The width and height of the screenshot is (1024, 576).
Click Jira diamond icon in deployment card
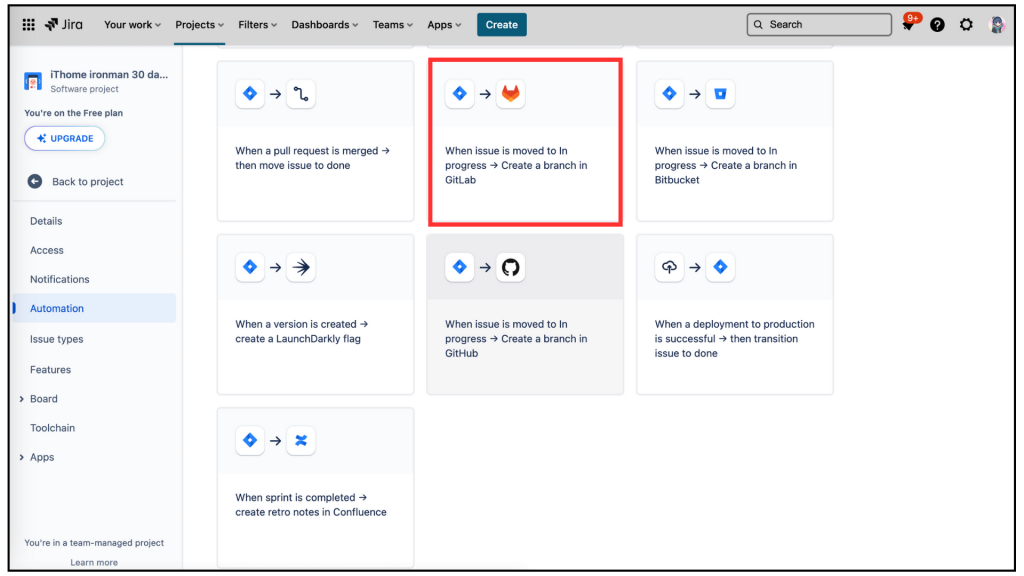click(720, 266)
